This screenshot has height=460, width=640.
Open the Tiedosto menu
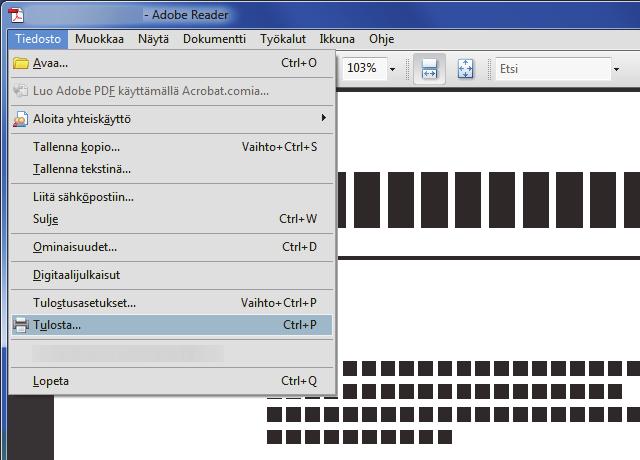(x=38, y=39)
